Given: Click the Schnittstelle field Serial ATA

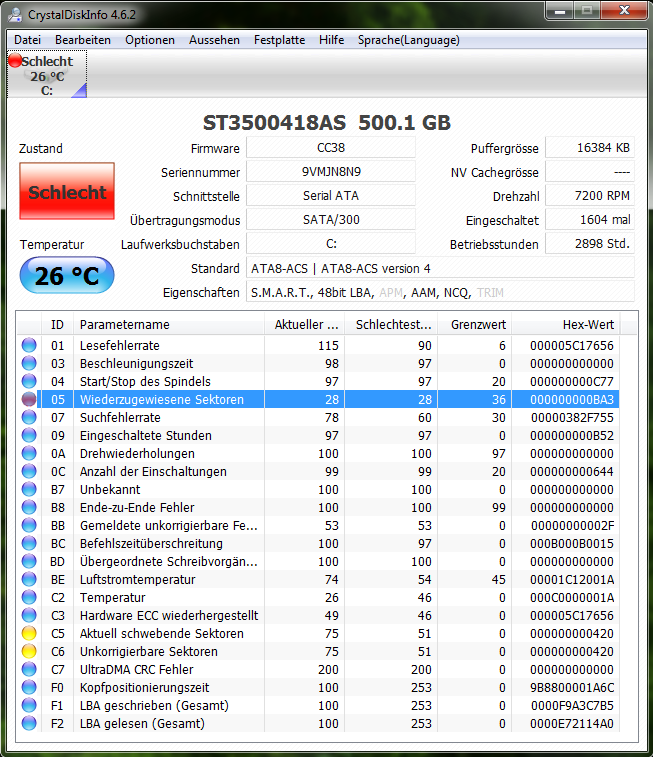Looking at the screenshot, I should pyautogui.click(x=331, y=196).
